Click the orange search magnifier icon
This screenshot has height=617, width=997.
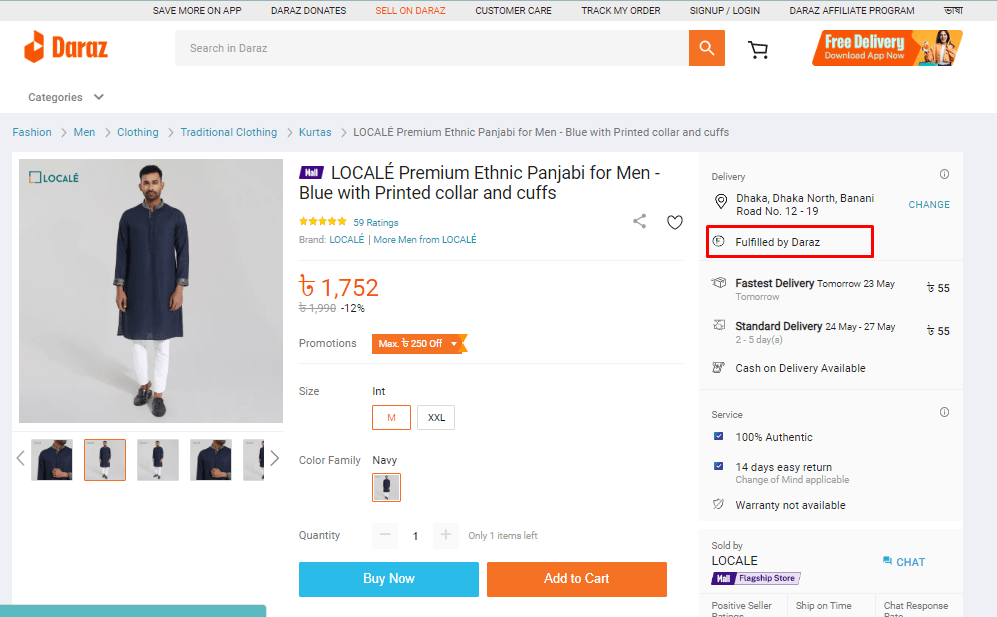click(706, 47)
